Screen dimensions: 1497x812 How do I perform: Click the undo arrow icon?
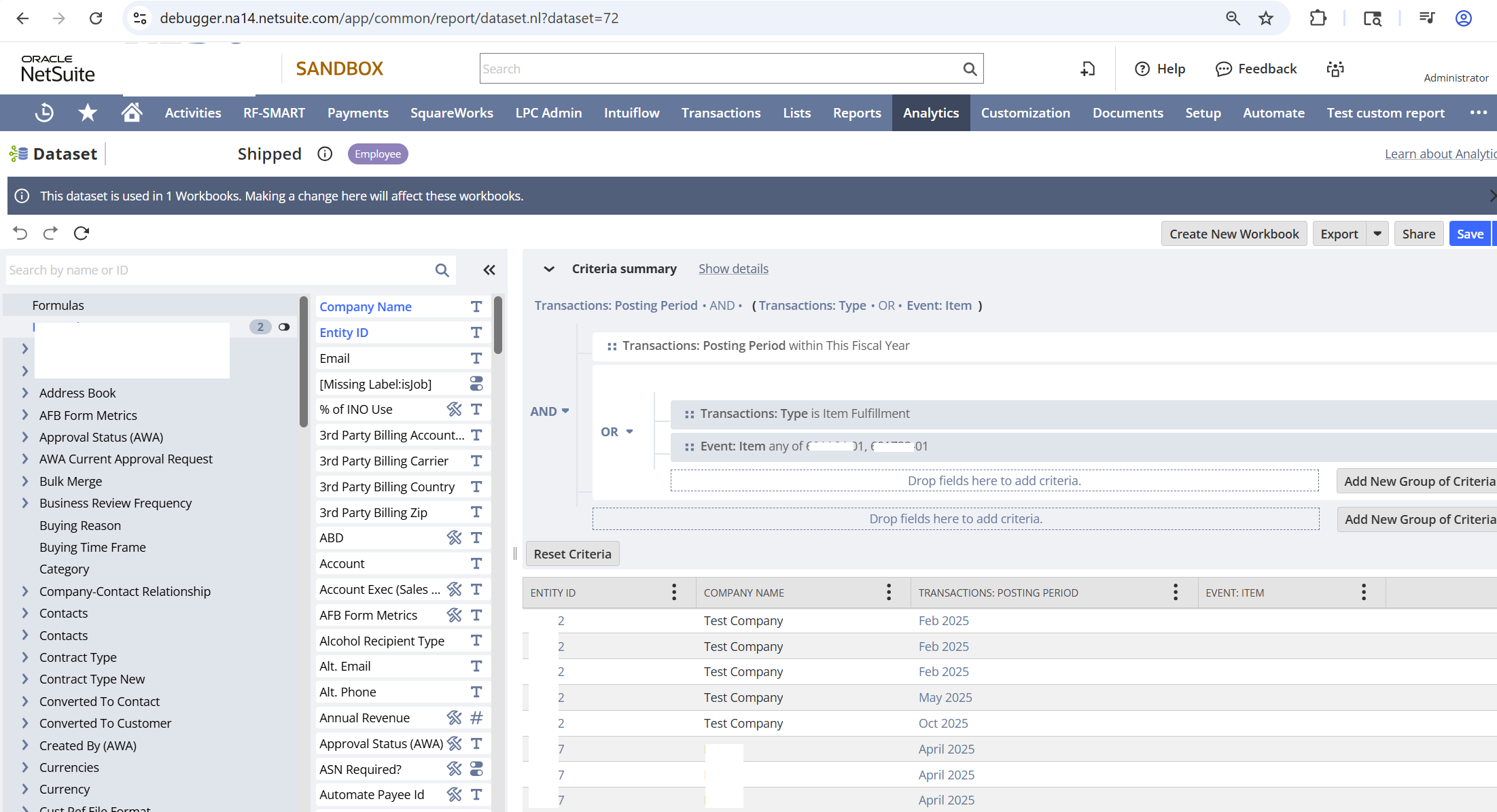coord(20,234)
